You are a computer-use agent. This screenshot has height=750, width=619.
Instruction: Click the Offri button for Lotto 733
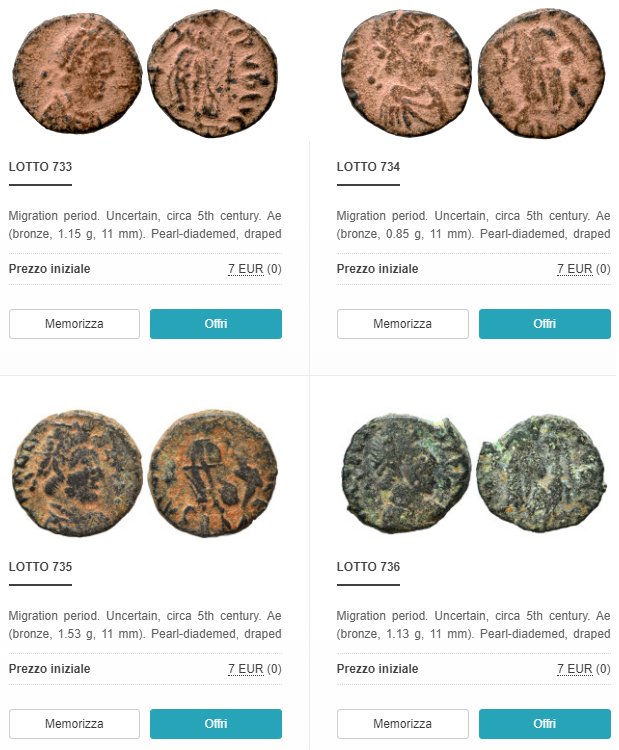click(216, 324)
